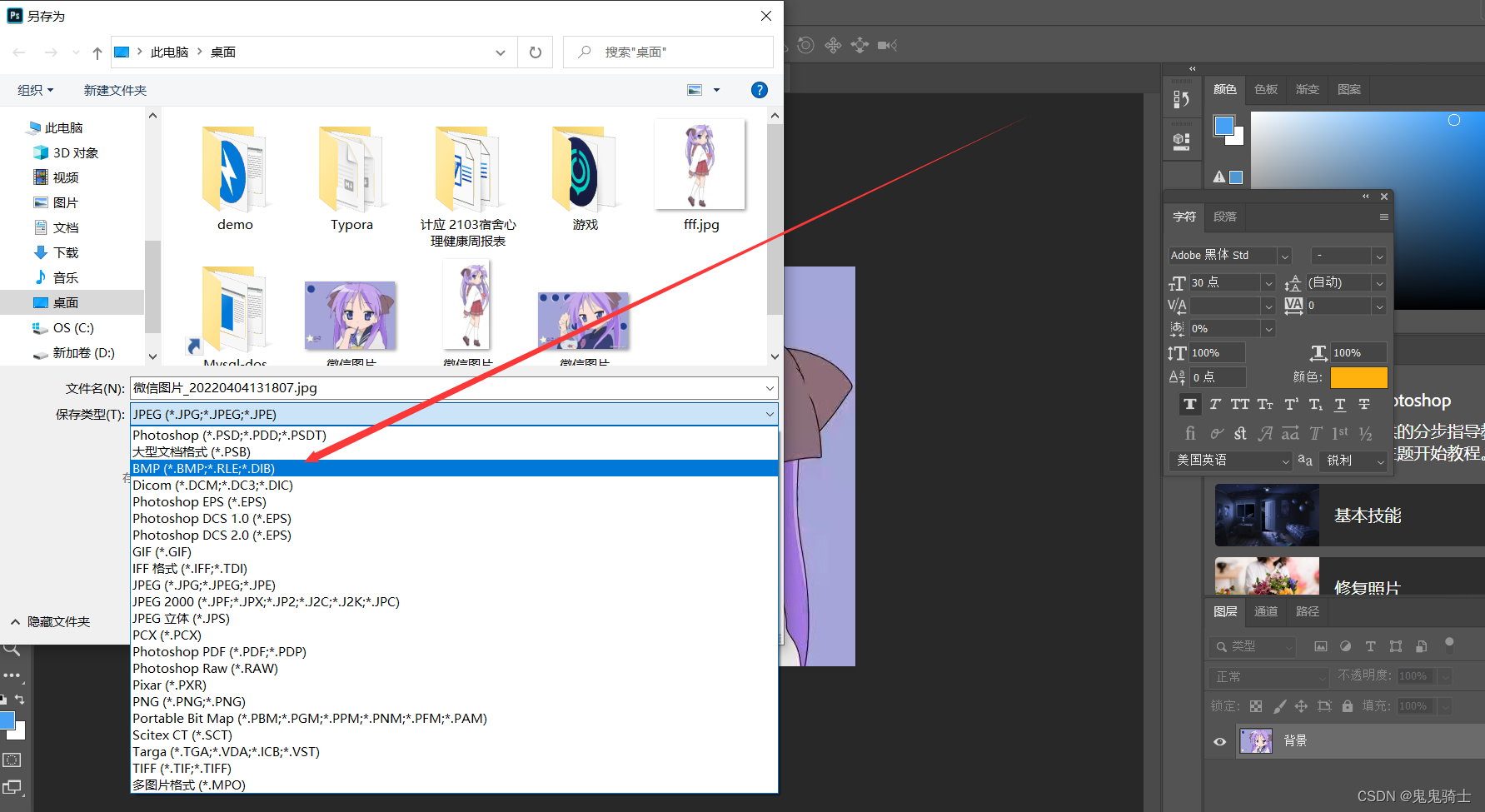The image size is (1485, 812).
Task: Select TIFF (*.TIF;*.TIFF) format
Action: click(x=454, y=768)
